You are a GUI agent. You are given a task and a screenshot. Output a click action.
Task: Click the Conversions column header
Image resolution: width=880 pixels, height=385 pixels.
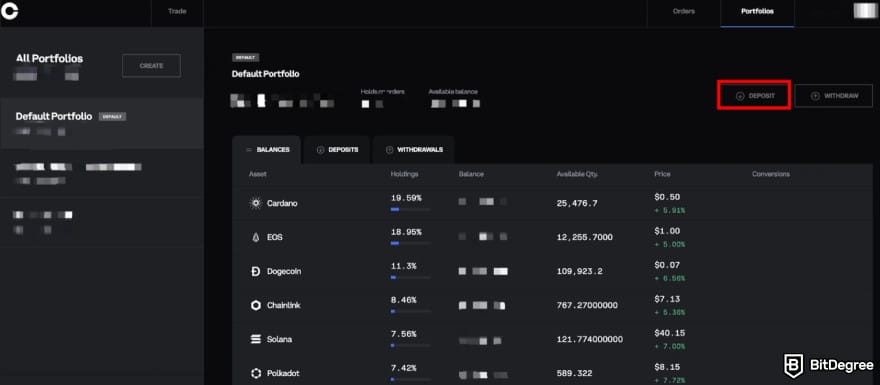click(771, 174)
